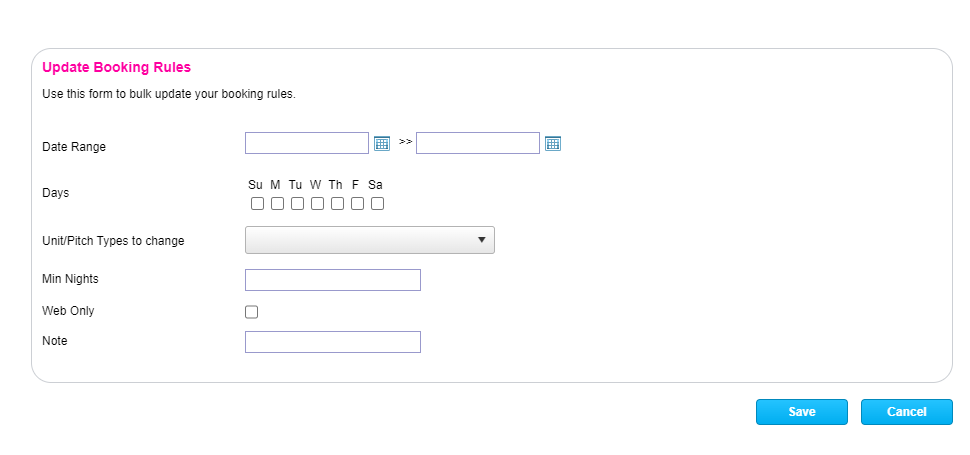Tick the Monday checkbox
The height and width of the screenshot is (455, 970).
pos(277,204)
